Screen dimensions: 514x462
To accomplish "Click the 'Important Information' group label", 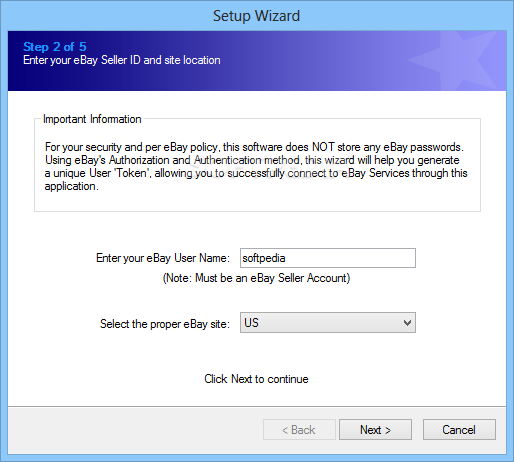I will click(x=92, y=119).
